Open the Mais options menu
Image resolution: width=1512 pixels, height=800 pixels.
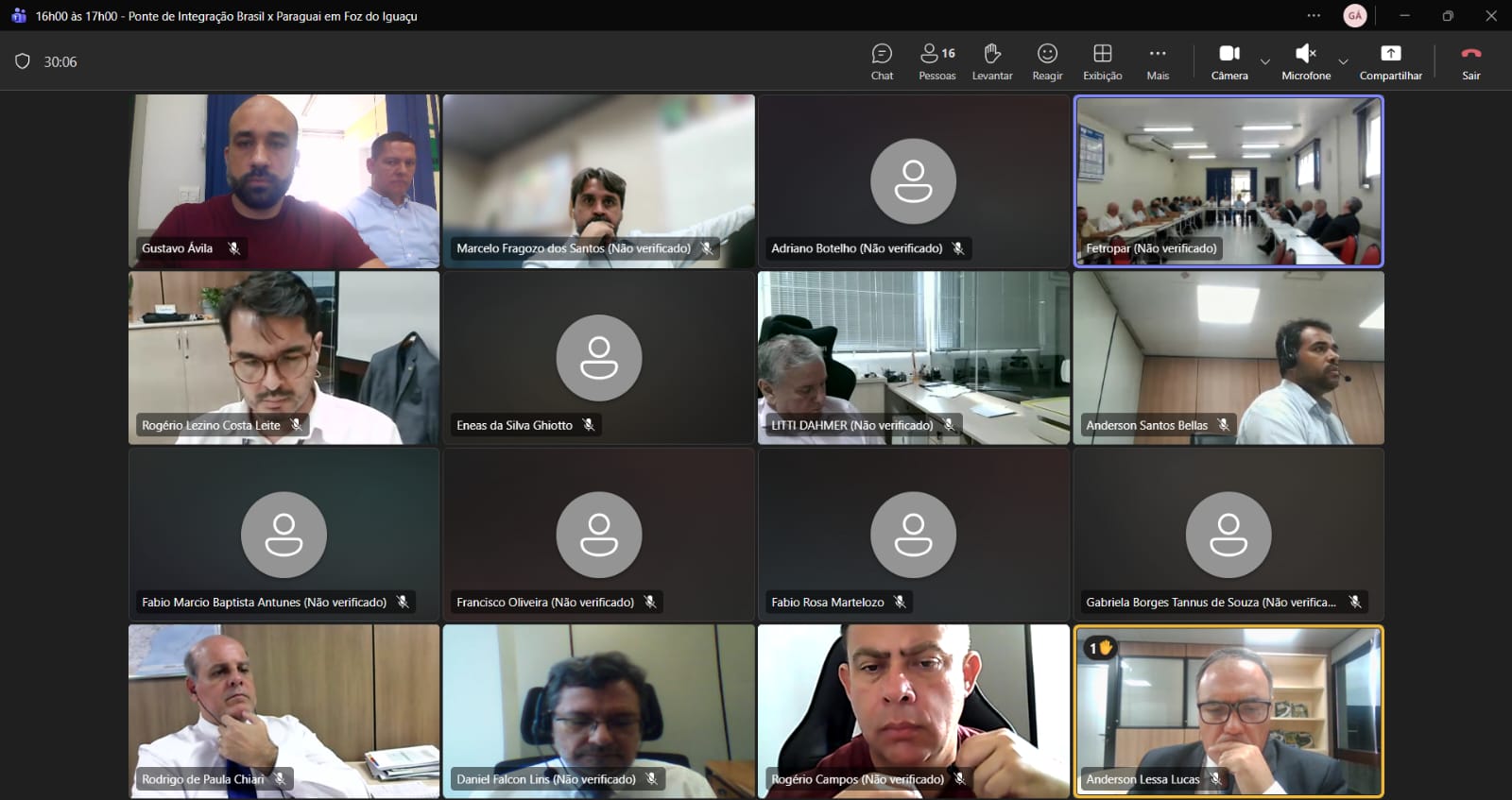pos(1158,61)
